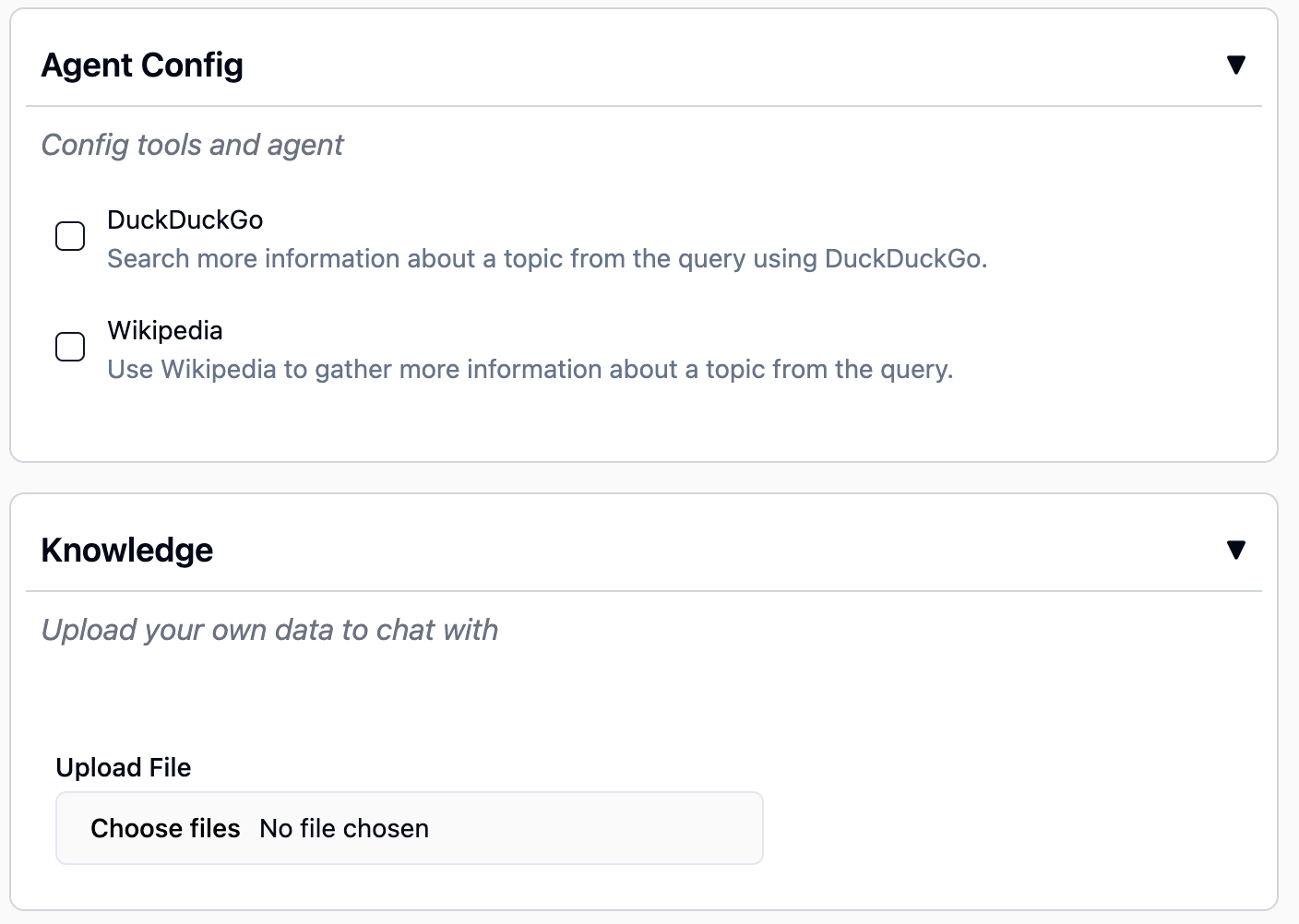The width and height of the screenshot is (1299, 924).
Task: Click empty area below Wikipedia option
Action: pyautogui.click(x=644, y=420)
